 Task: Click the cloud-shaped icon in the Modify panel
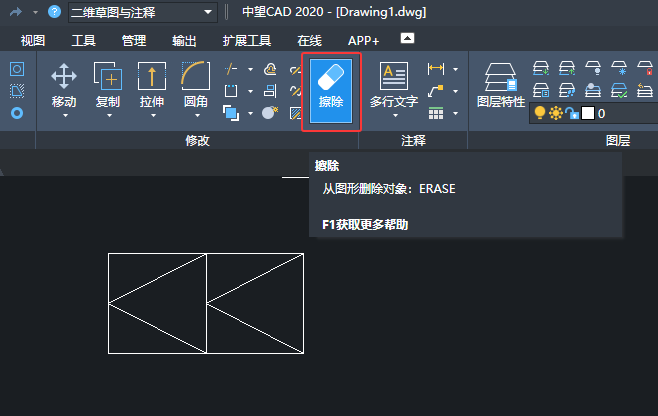click(x=270, y=69)
